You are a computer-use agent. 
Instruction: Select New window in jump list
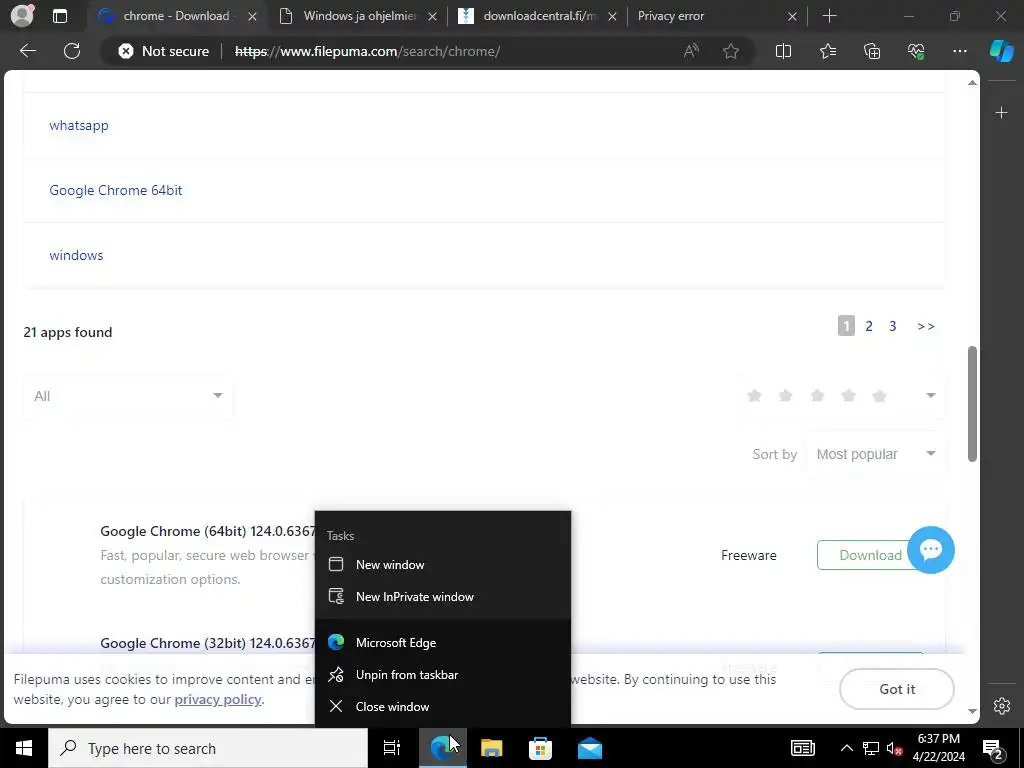[443, 564]
